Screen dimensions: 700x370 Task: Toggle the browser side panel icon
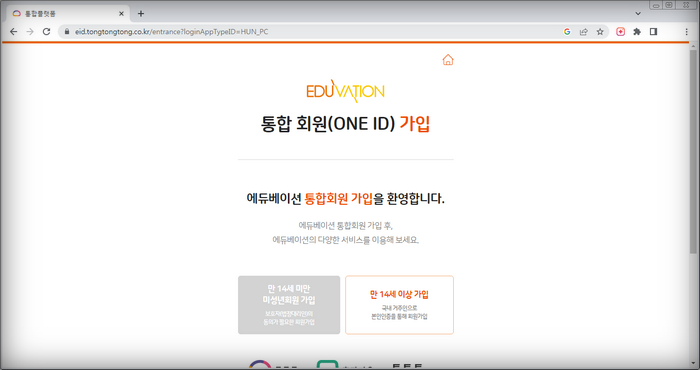pyautogui.click(x=654, y=32)
